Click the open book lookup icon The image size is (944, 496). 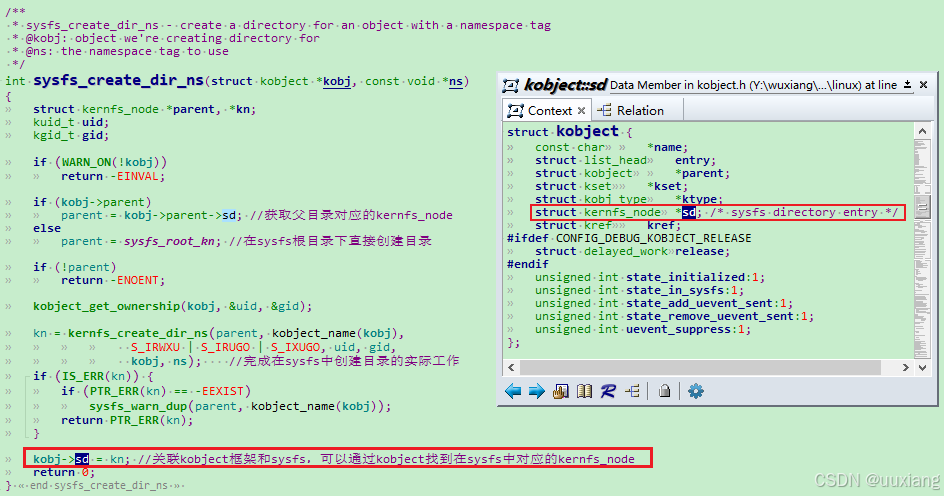click(x=584, y=391)
